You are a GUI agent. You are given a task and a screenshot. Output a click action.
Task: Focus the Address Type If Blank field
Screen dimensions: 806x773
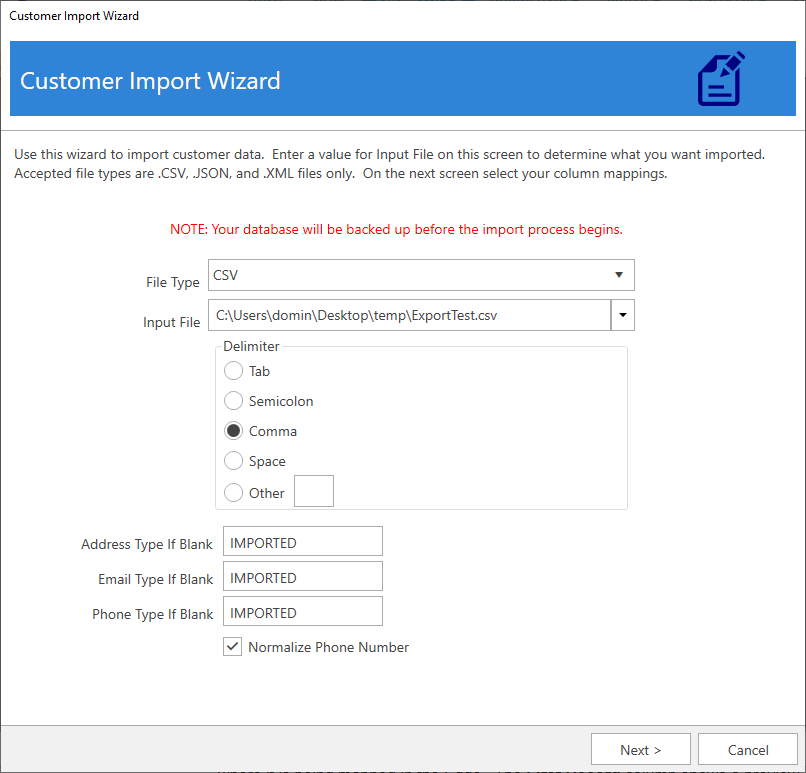pyautogui.click(x=302, y=542)
